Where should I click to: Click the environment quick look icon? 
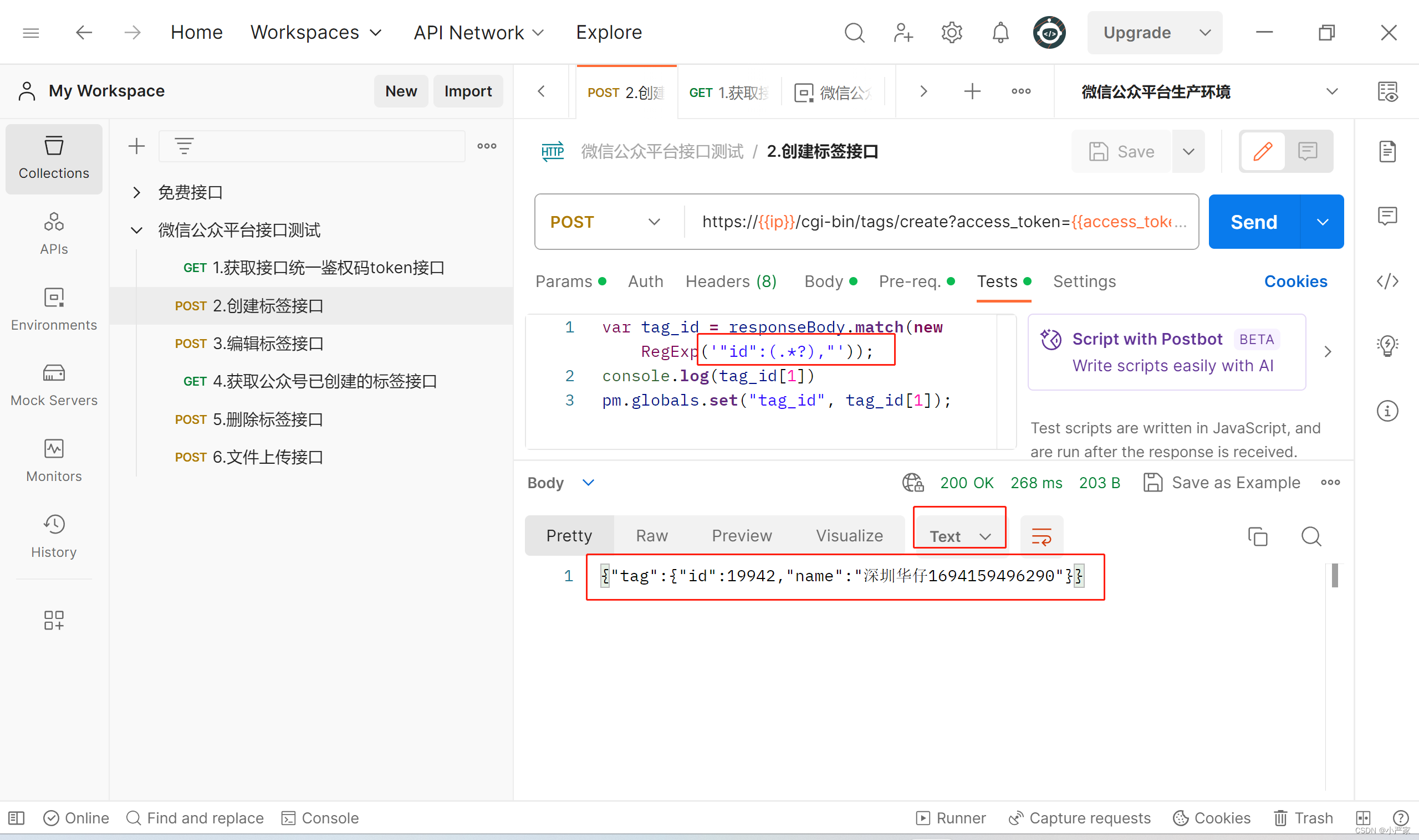point(1387,91)
